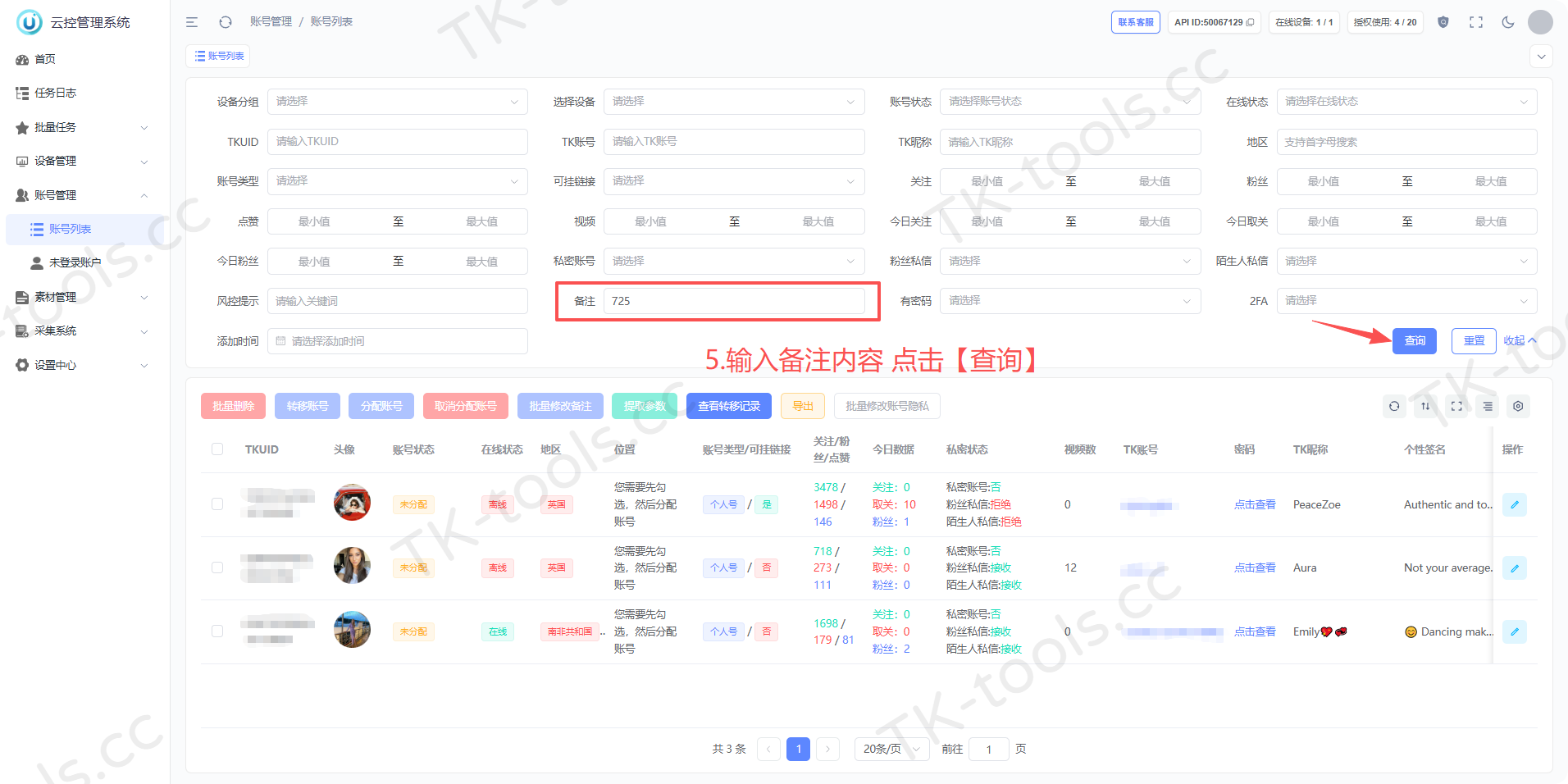Open the PeaceZoe avatar image

352,502
